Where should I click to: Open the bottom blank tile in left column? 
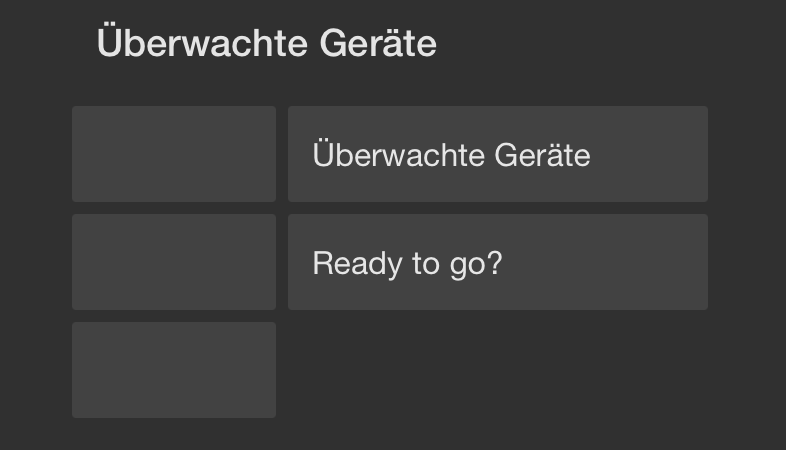174,370
